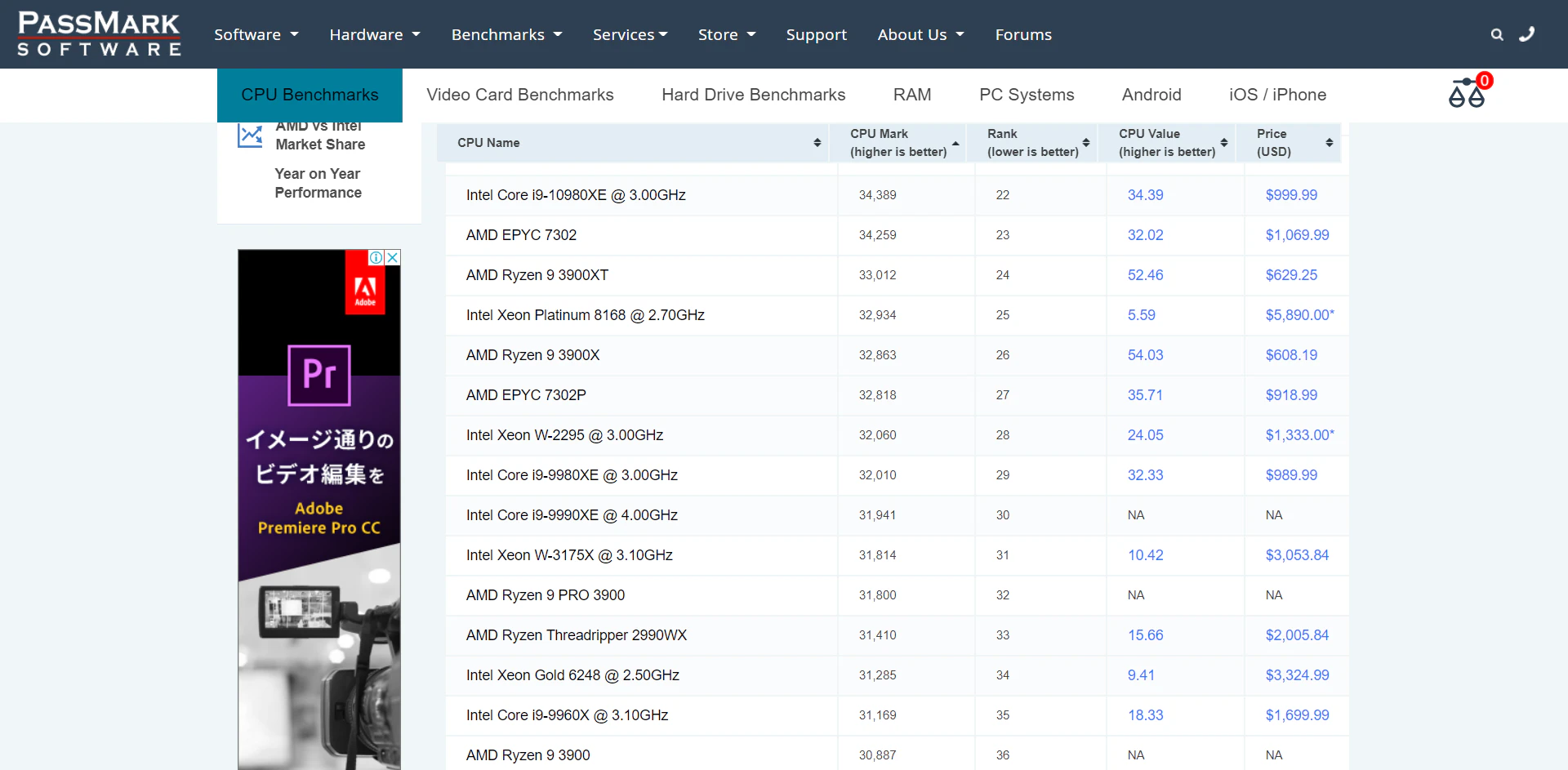Screen dimensions: 1568x770
Task: Open Intel Core i9-10980XE CPU entry
Action: 576,195
